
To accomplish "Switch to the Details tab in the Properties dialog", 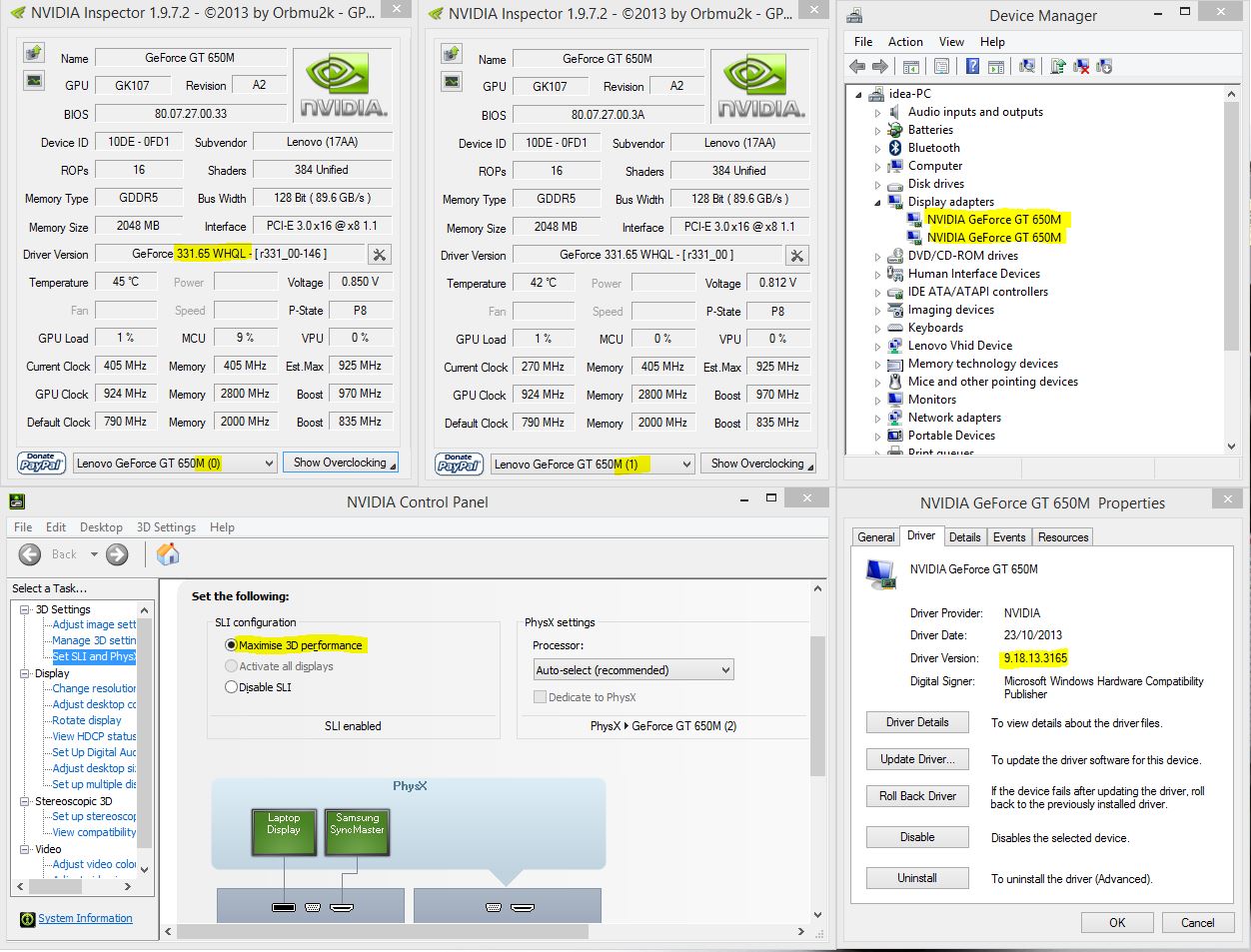I will click(964, 537).
